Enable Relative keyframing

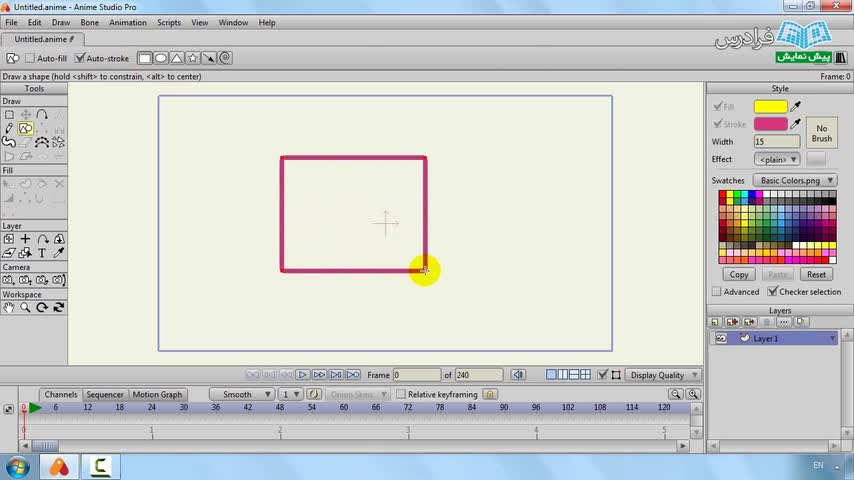click(x=401, y=394)
